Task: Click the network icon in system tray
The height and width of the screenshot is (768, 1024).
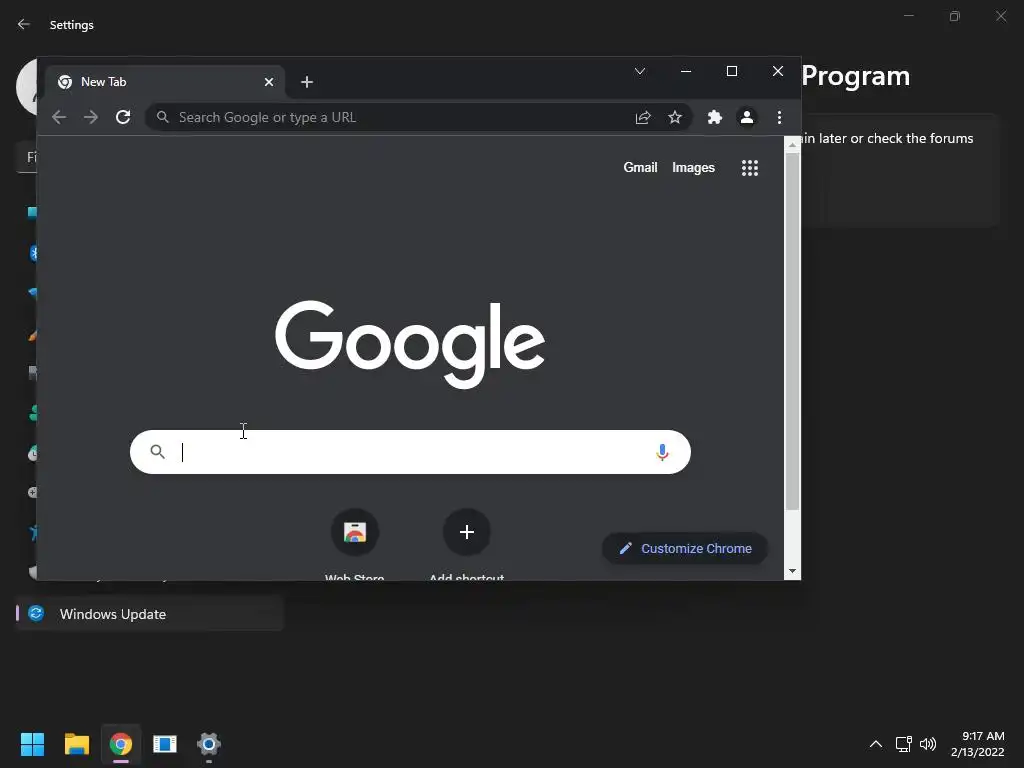Action: 904,744
